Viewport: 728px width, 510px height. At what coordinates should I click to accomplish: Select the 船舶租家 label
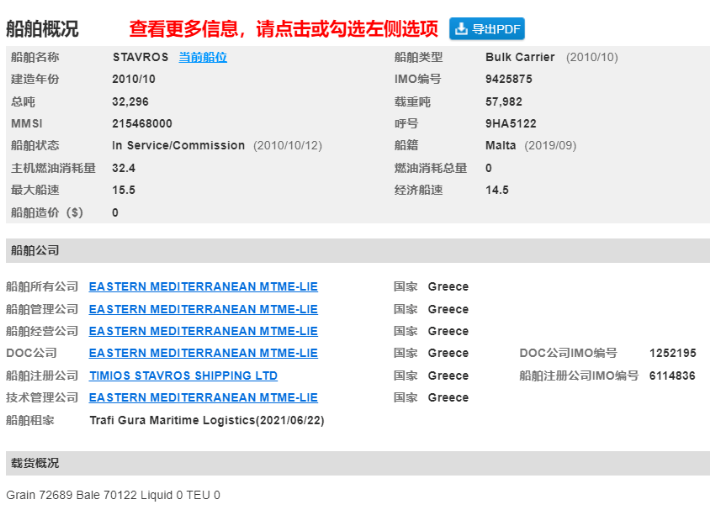click(x=30, y=420)
